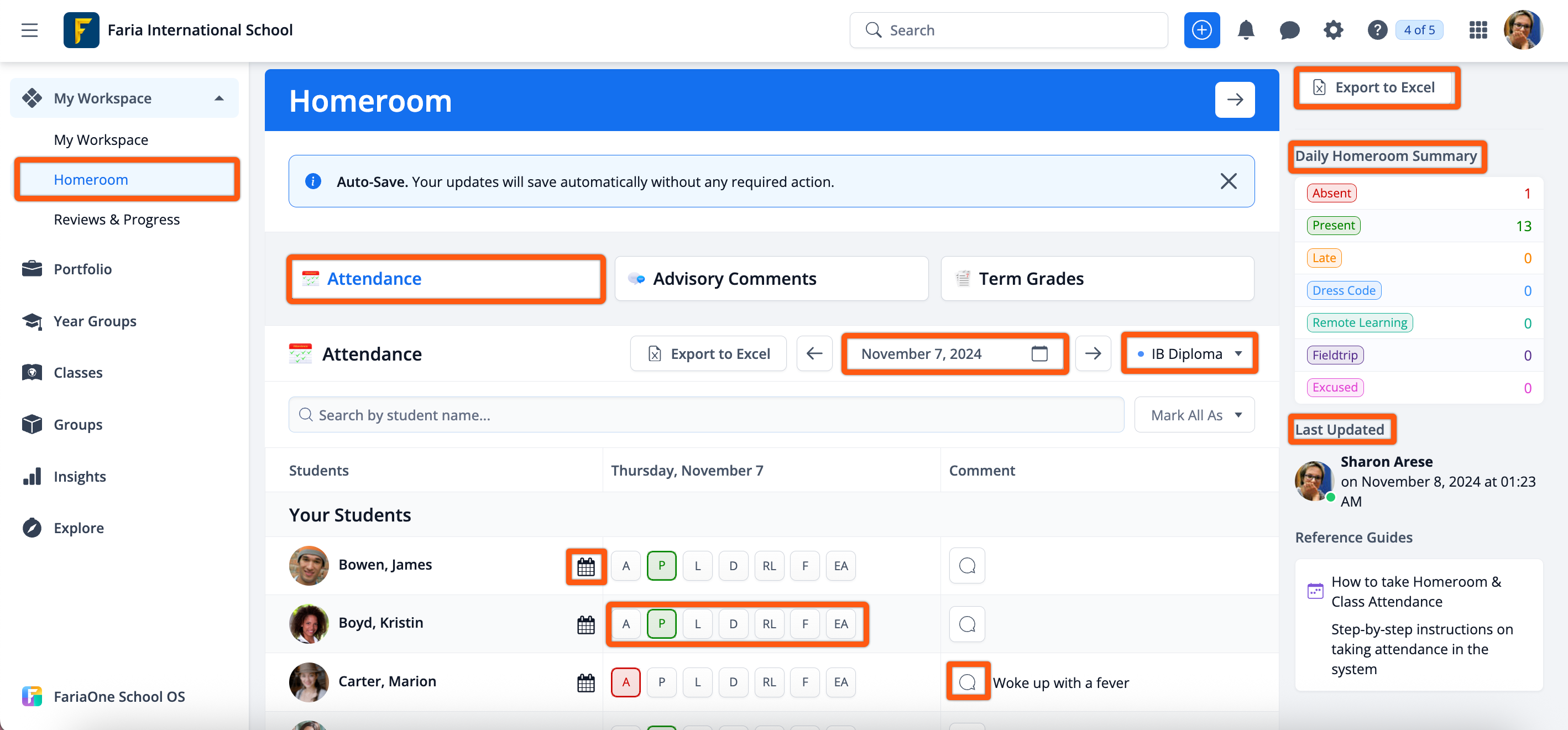Open the Mark All As dropdown
This screenshot has height=730, width=1568.
pos(1194,415)
